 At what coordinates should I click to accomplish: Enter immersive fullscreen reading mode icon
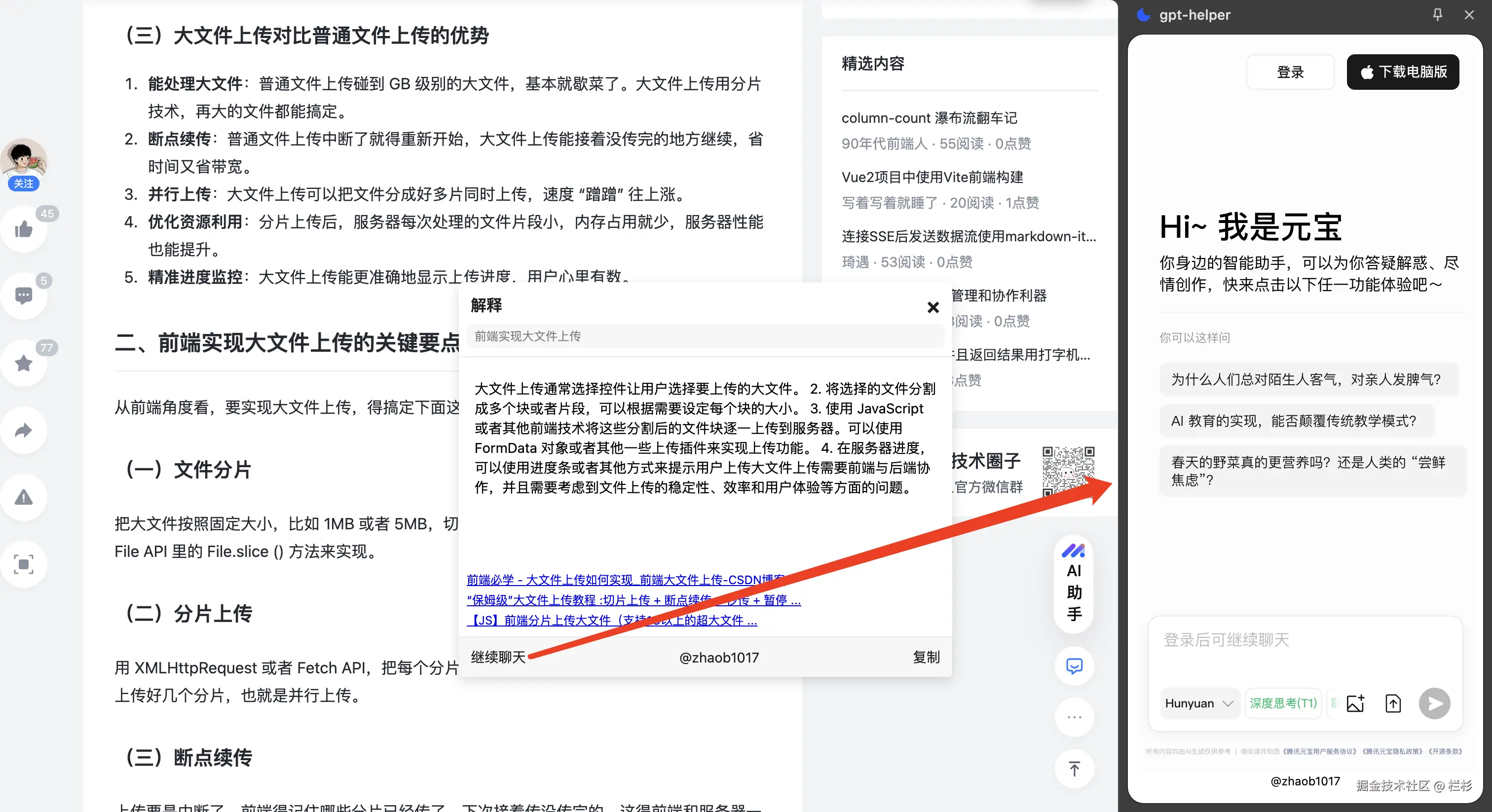click(23, 564)
